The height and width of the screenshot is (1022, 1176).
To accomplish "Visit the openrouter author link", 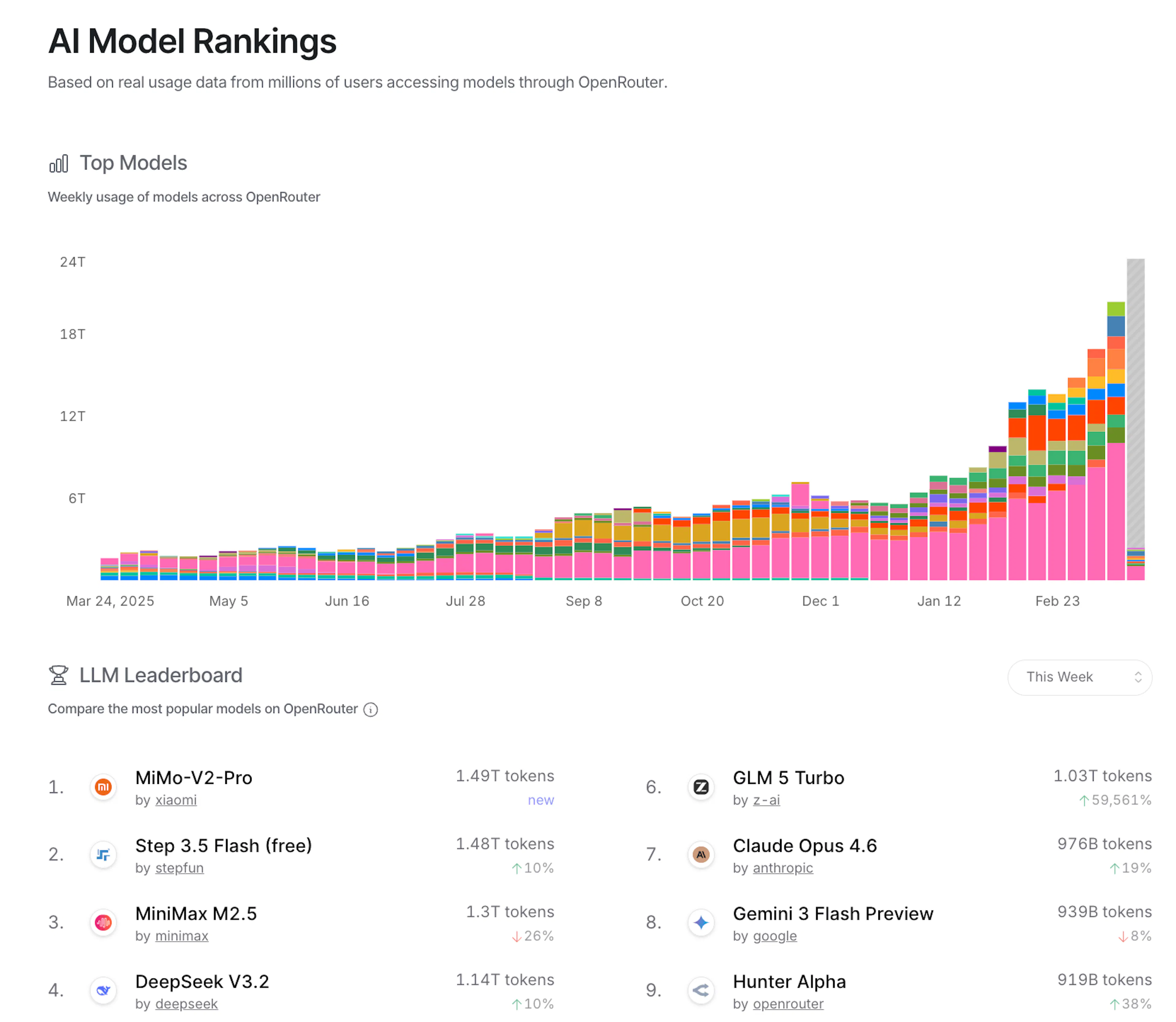I will 788,1004.
